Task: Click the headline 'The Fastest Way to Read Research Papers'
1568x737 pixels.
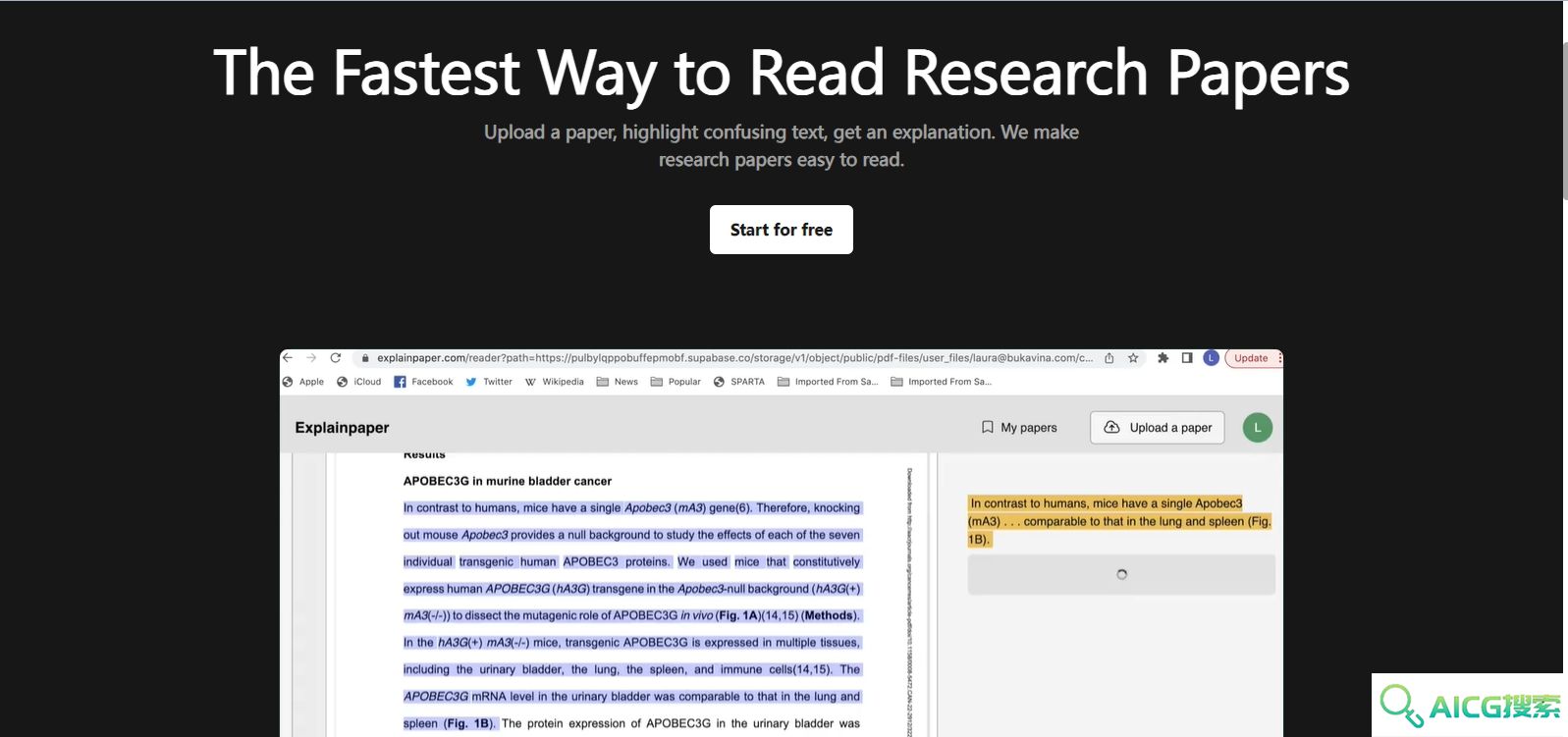Action: pyautogui.click(x=782, y=74)
